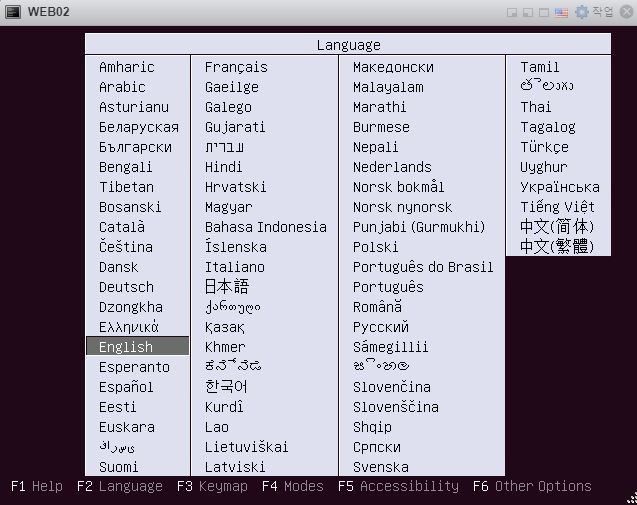Select Беларуская language

point(139,127)
